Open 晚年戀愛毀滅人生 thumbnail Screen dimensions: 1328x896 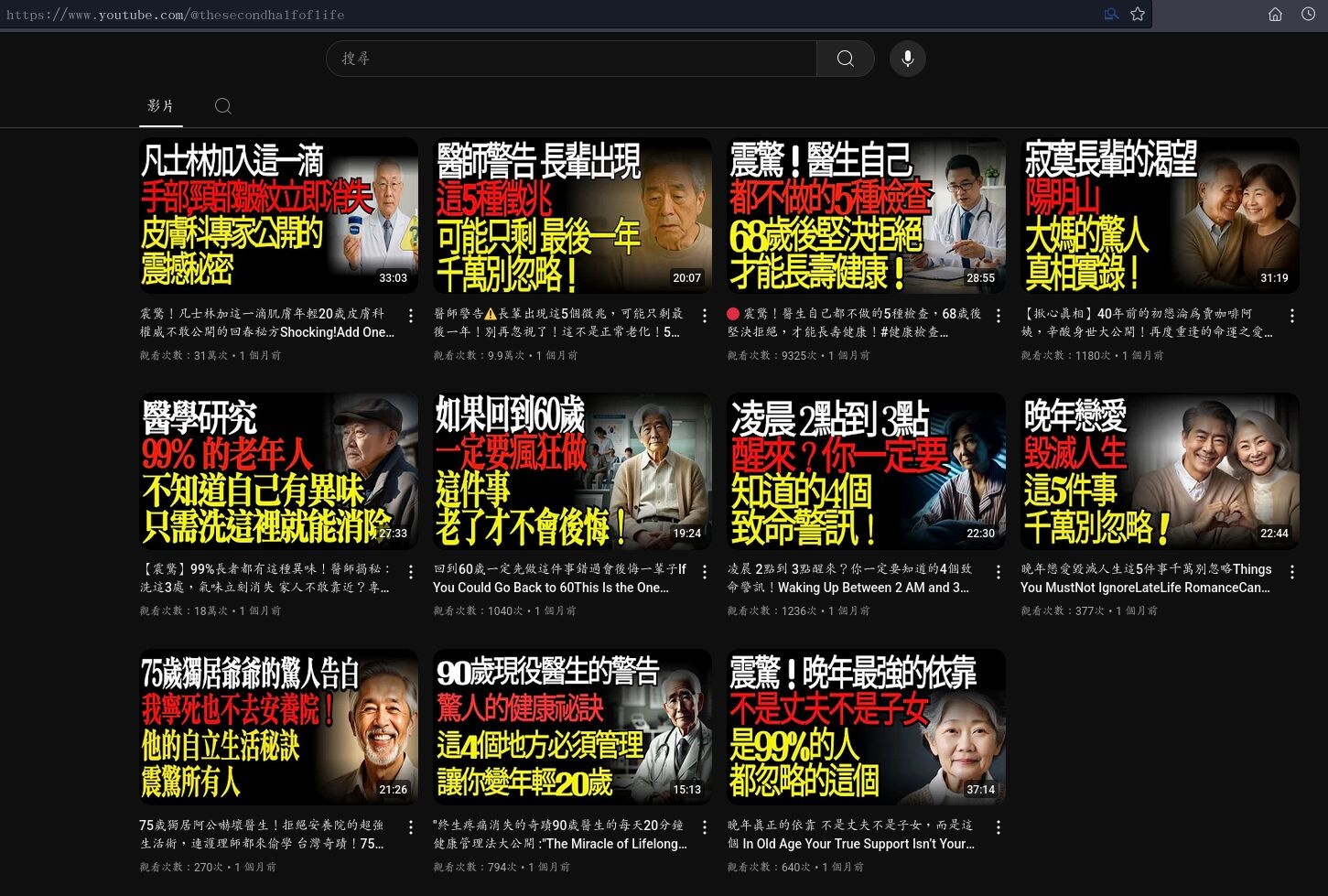pyautogui.click(x=1160, y=471)
